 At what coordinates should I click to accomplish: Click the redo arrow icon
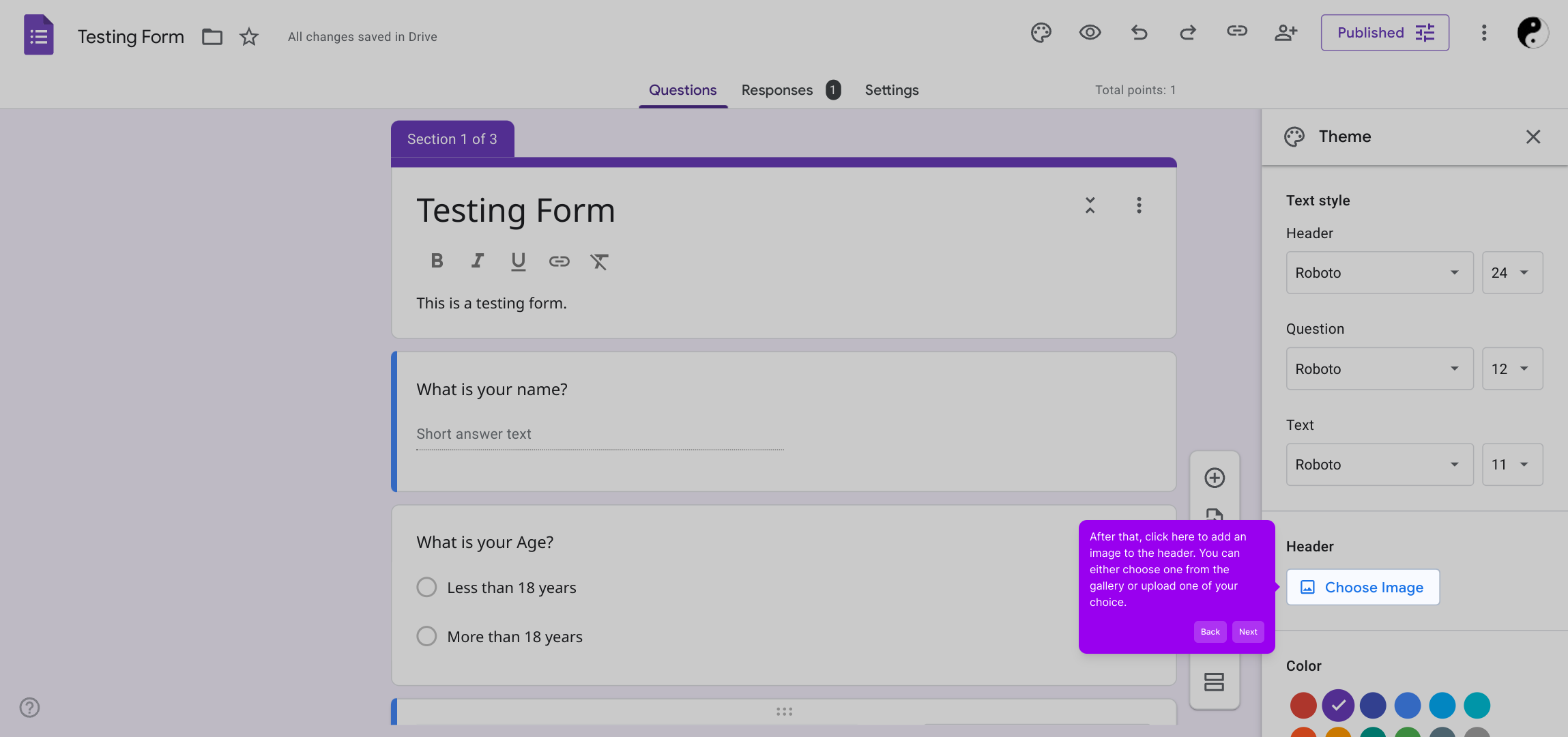coord(1188,33)
